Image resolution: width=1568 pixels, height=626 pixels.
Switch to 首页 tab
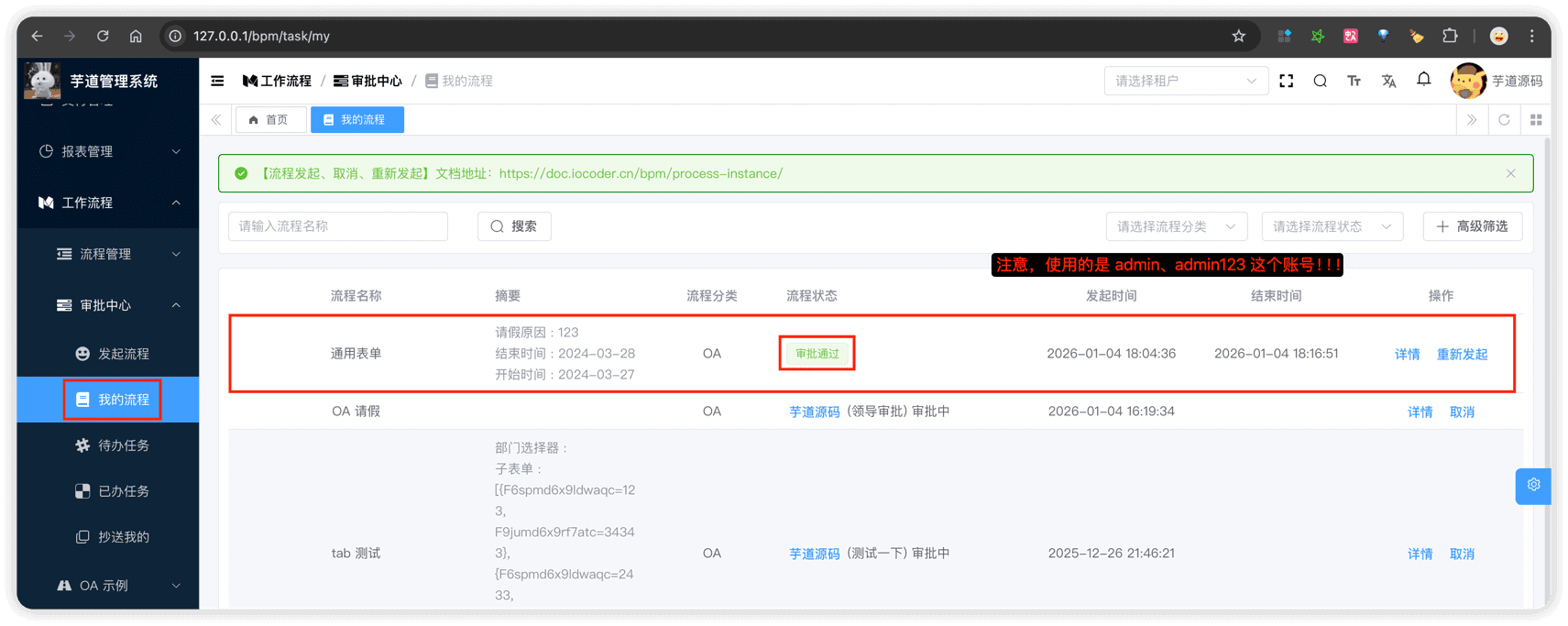point(270,119)
